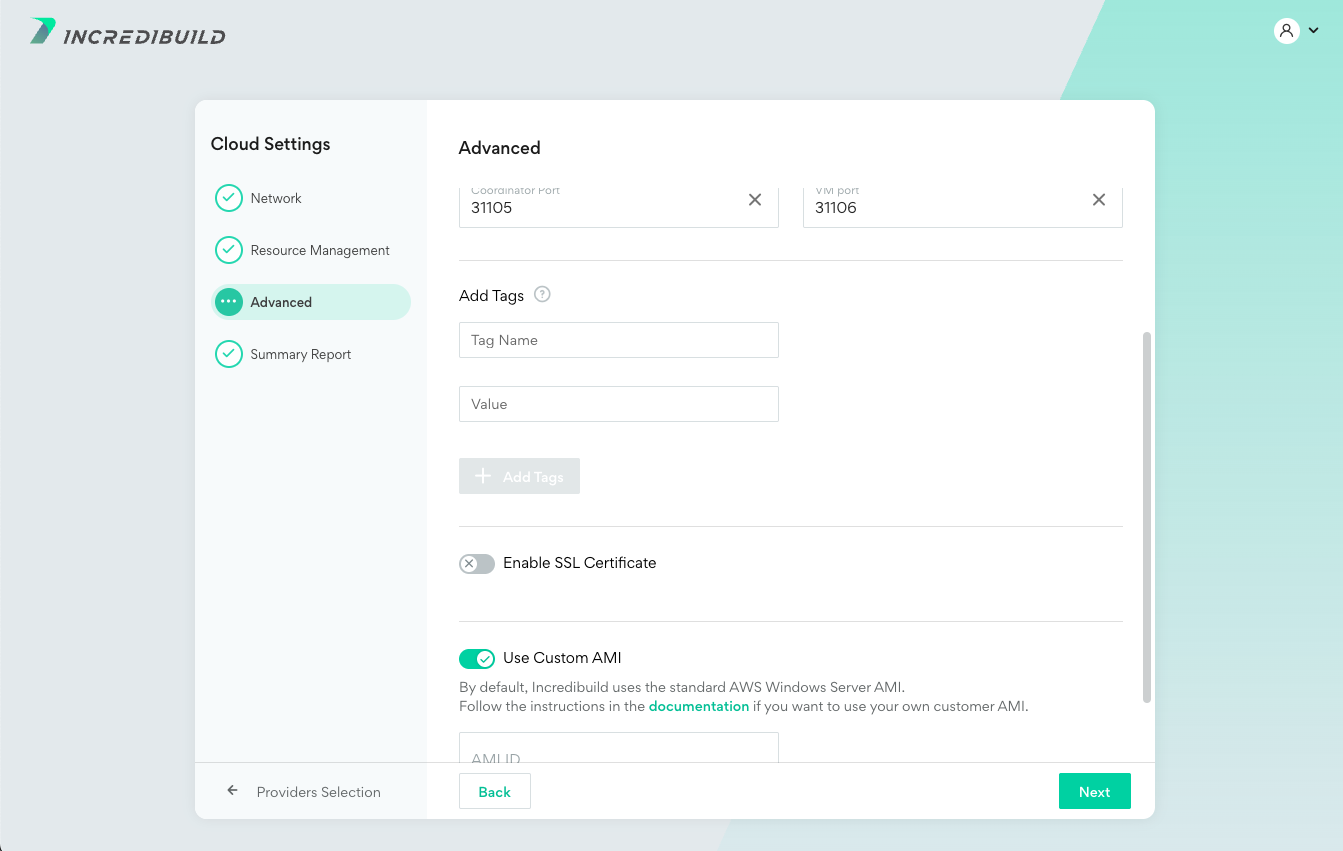The width and height of the screenshot is (1343, 851).
Task: Click the Network step checkmark icon
Action: click(x=229, y=198)
